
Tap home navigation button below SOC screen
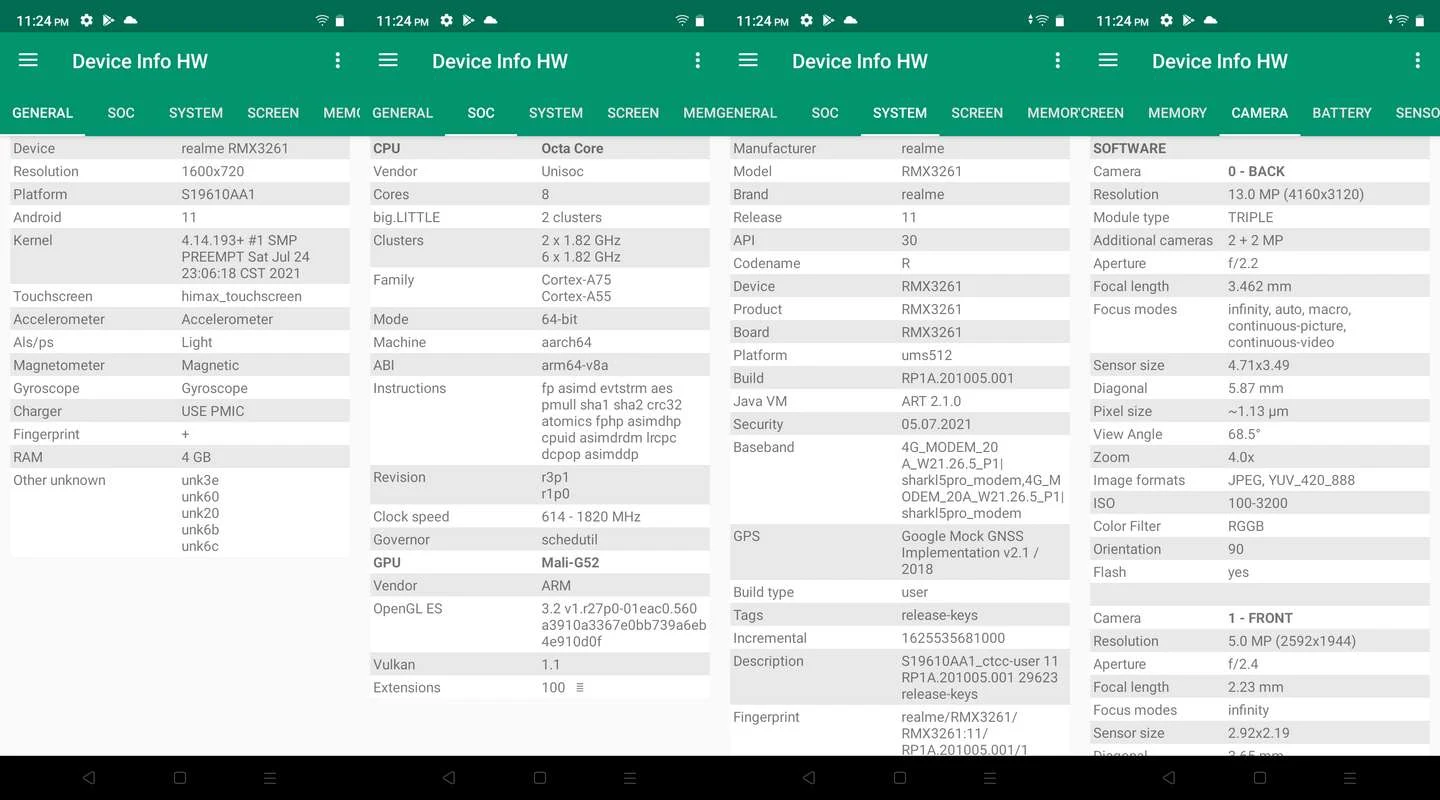tap(540, 777)
